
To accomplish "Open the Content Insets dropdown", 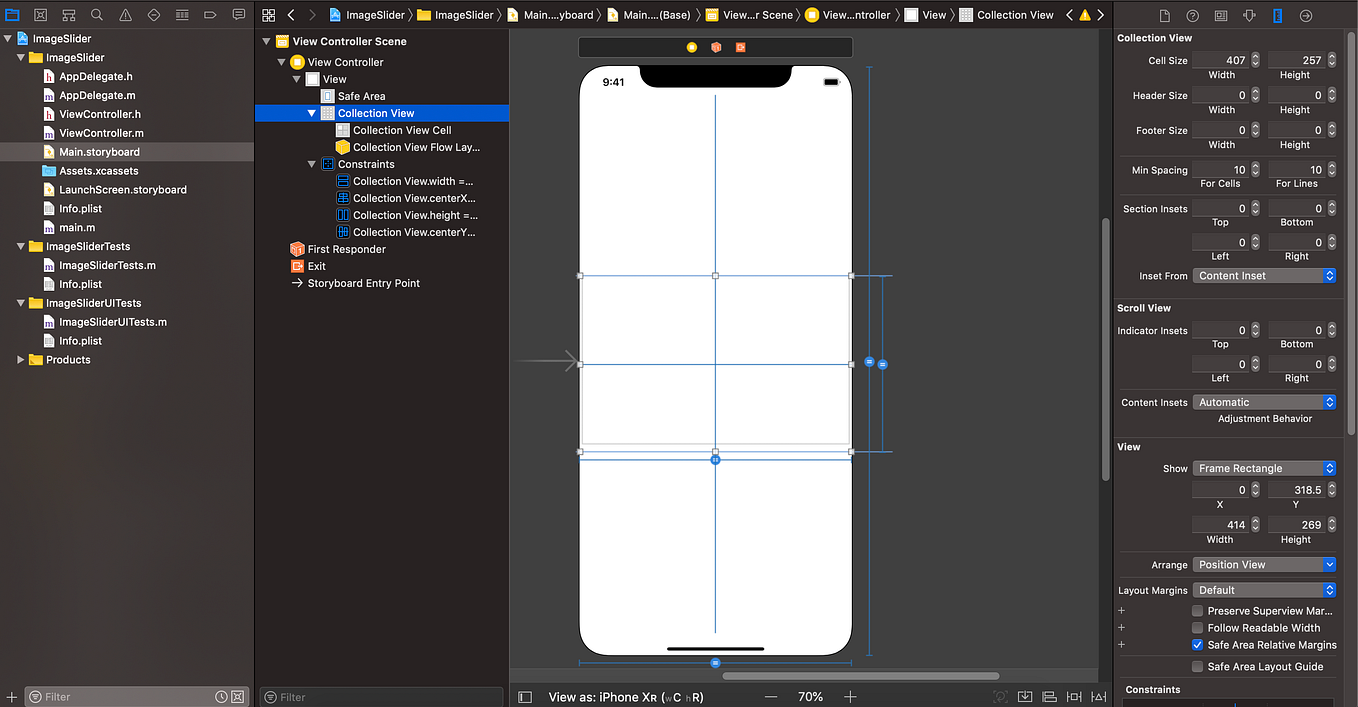I will point(1264,401).
